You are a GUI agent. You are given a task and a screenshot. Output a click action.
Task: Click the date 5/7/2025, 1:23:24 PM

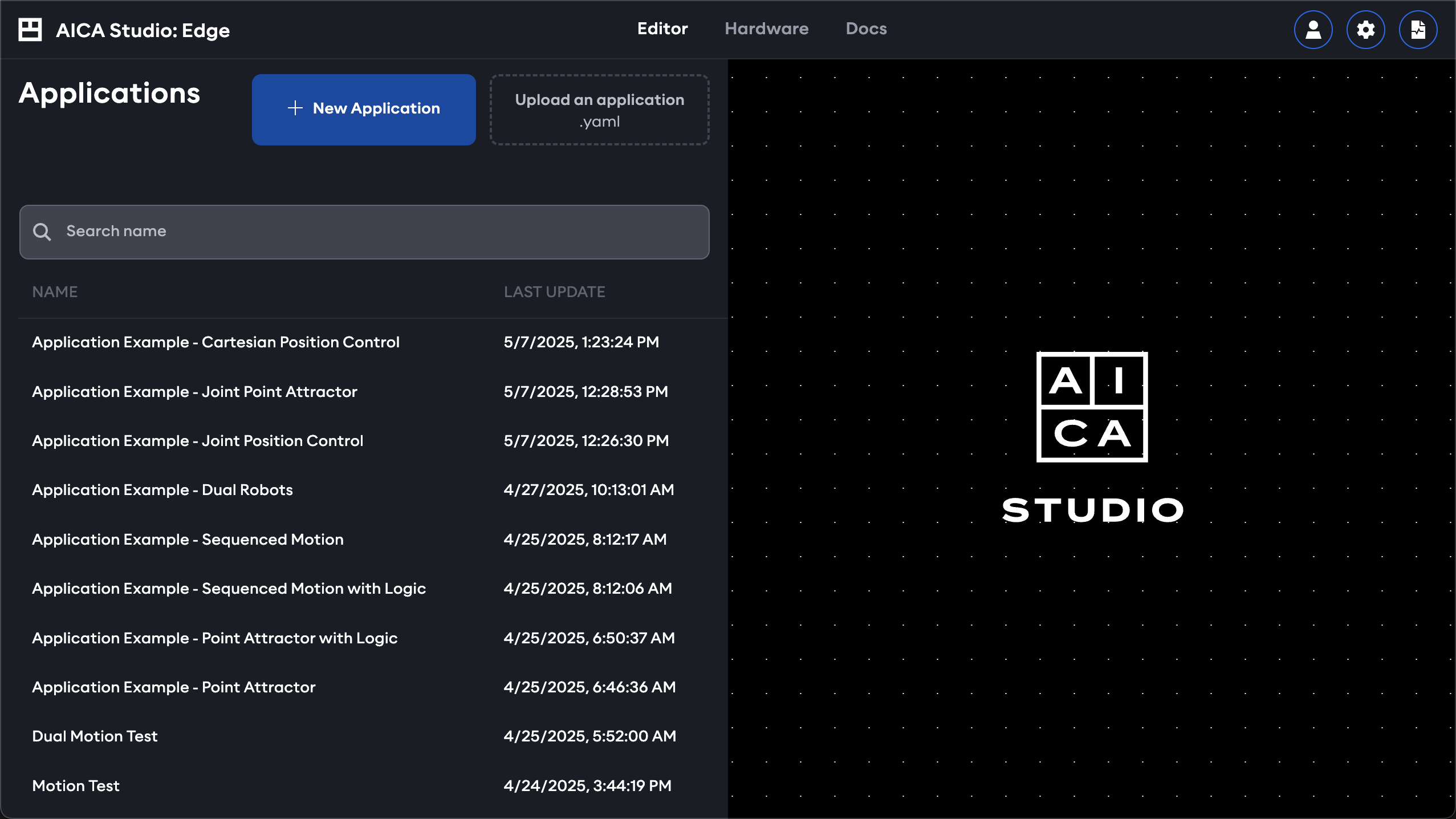coord(581,342)
